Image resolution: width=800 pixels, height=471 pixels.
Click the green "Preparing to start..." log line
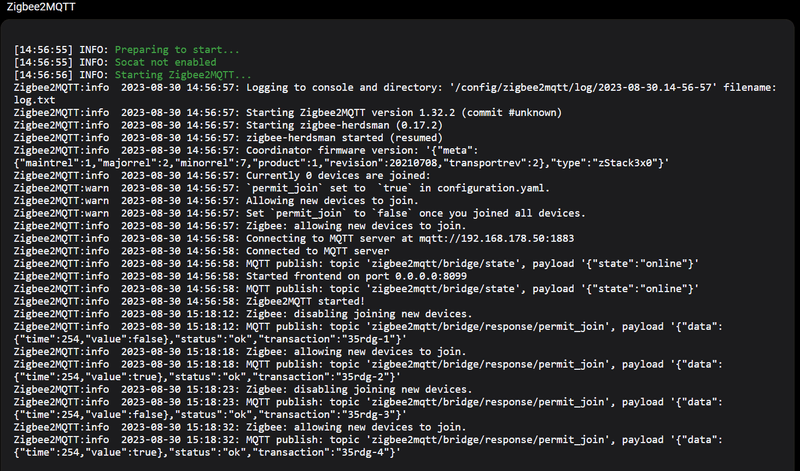click(177, 49)
